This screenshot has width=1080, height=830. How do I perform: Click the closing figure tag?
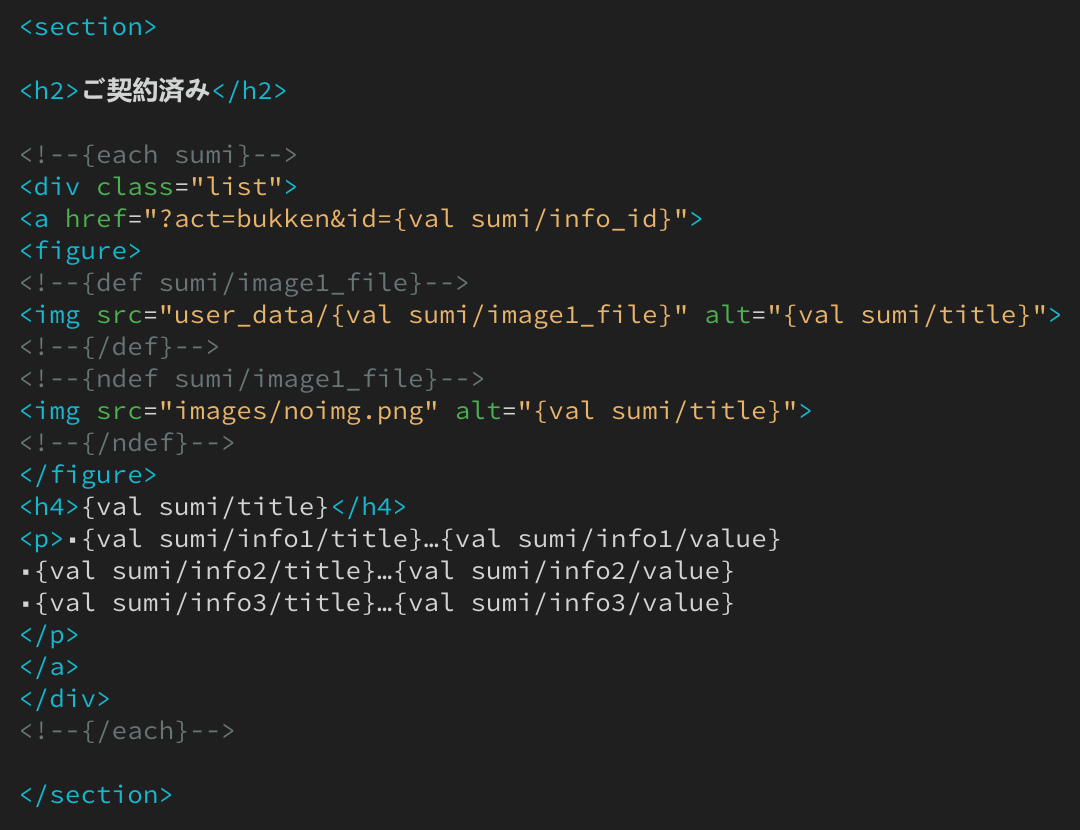[88, 475]
